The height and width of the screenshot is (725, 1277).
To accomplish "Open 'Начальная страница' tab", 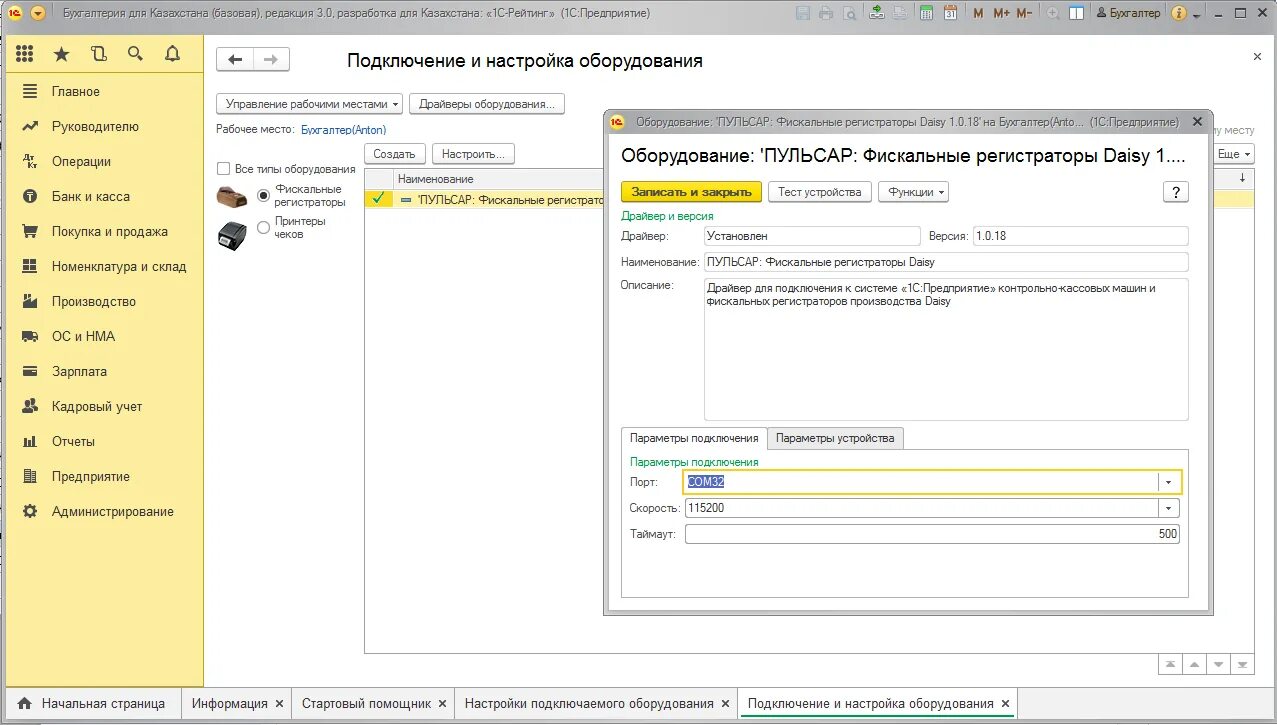I will [92, 703].
